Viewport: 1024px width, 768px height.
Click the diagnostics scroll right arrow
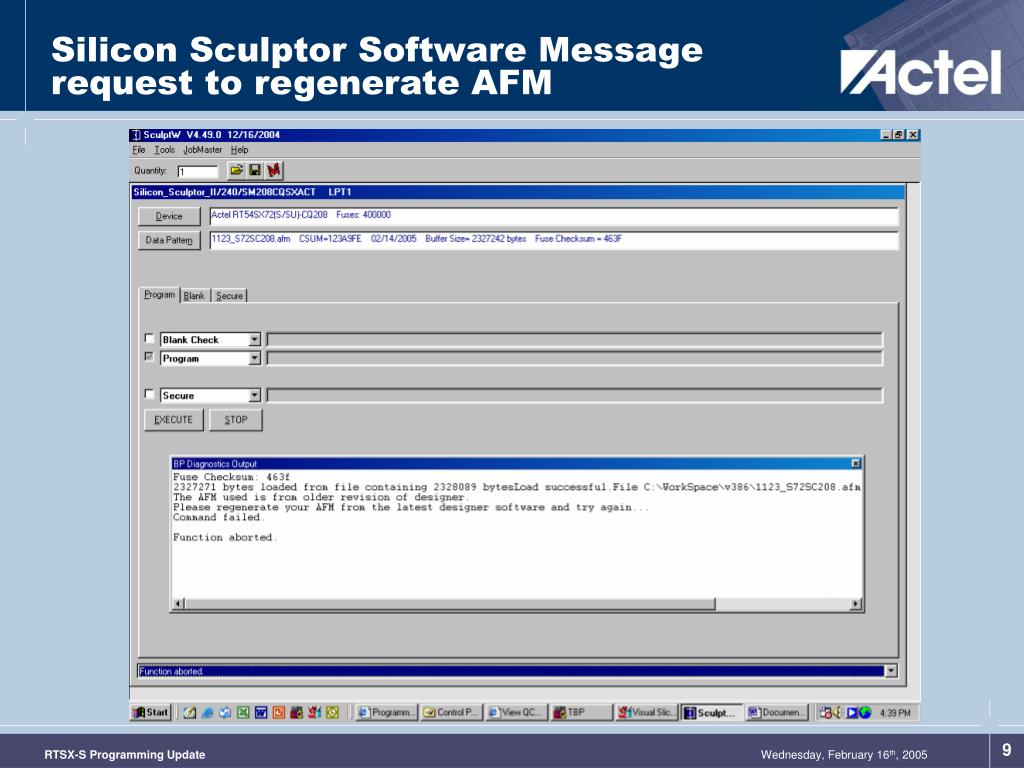click(856, 604)
